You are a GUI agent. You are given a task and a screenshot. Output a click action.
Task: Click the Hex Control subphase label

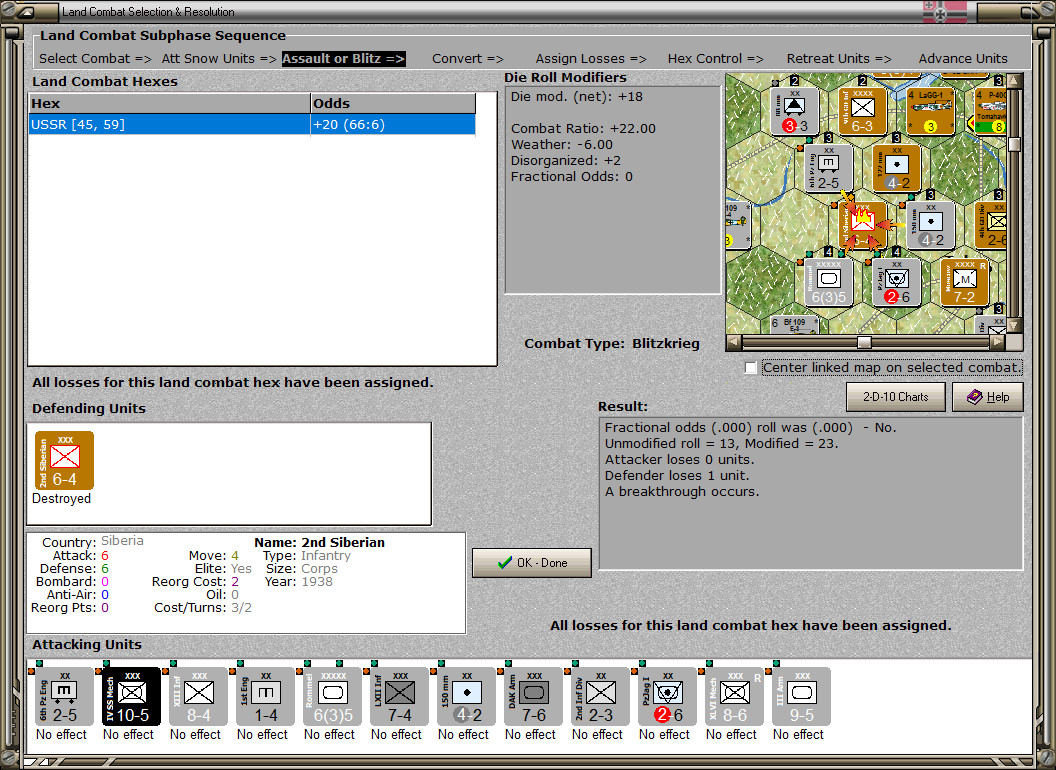[x=716, y=59]
